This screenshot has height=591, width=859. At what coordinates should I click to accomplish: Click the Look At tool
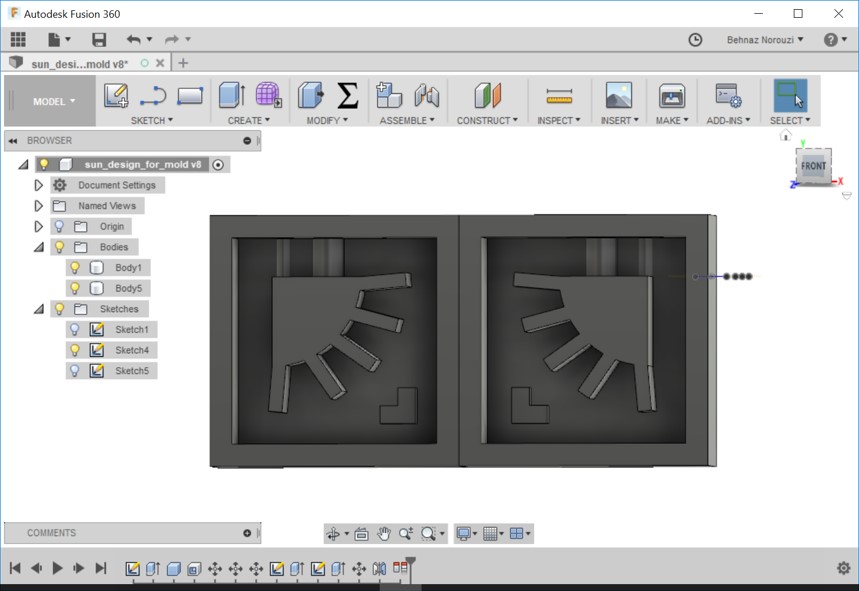tap(362, 533)
